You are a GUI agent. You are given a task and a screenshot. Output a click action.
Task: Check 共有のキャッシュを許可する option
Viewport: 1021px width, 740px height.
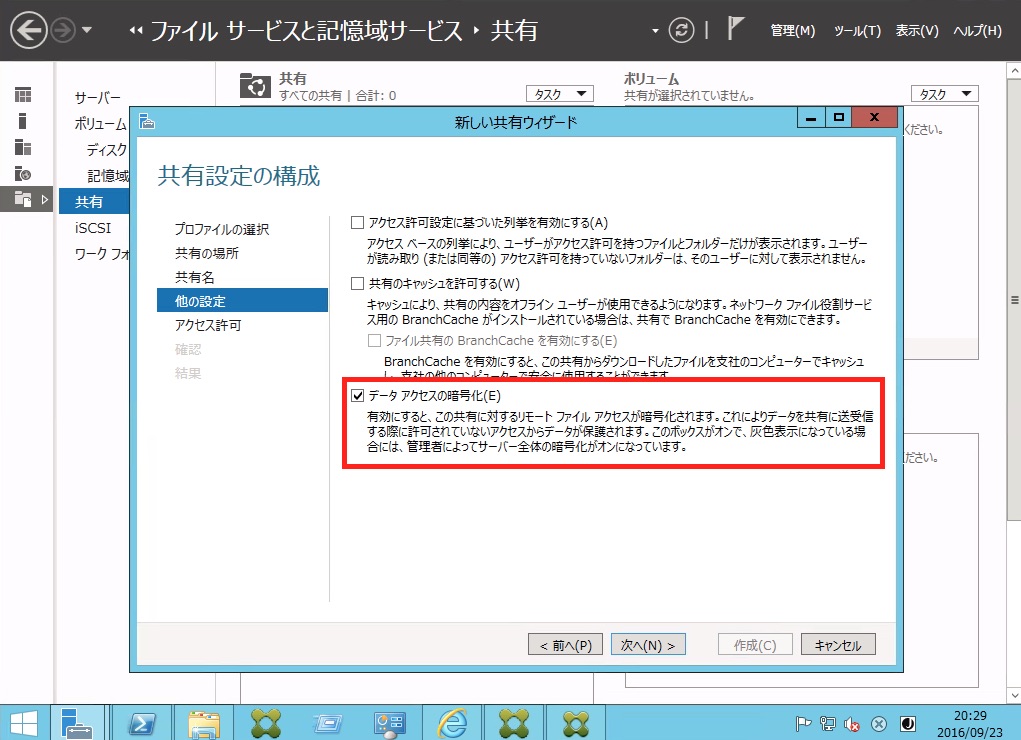[358, 284]
